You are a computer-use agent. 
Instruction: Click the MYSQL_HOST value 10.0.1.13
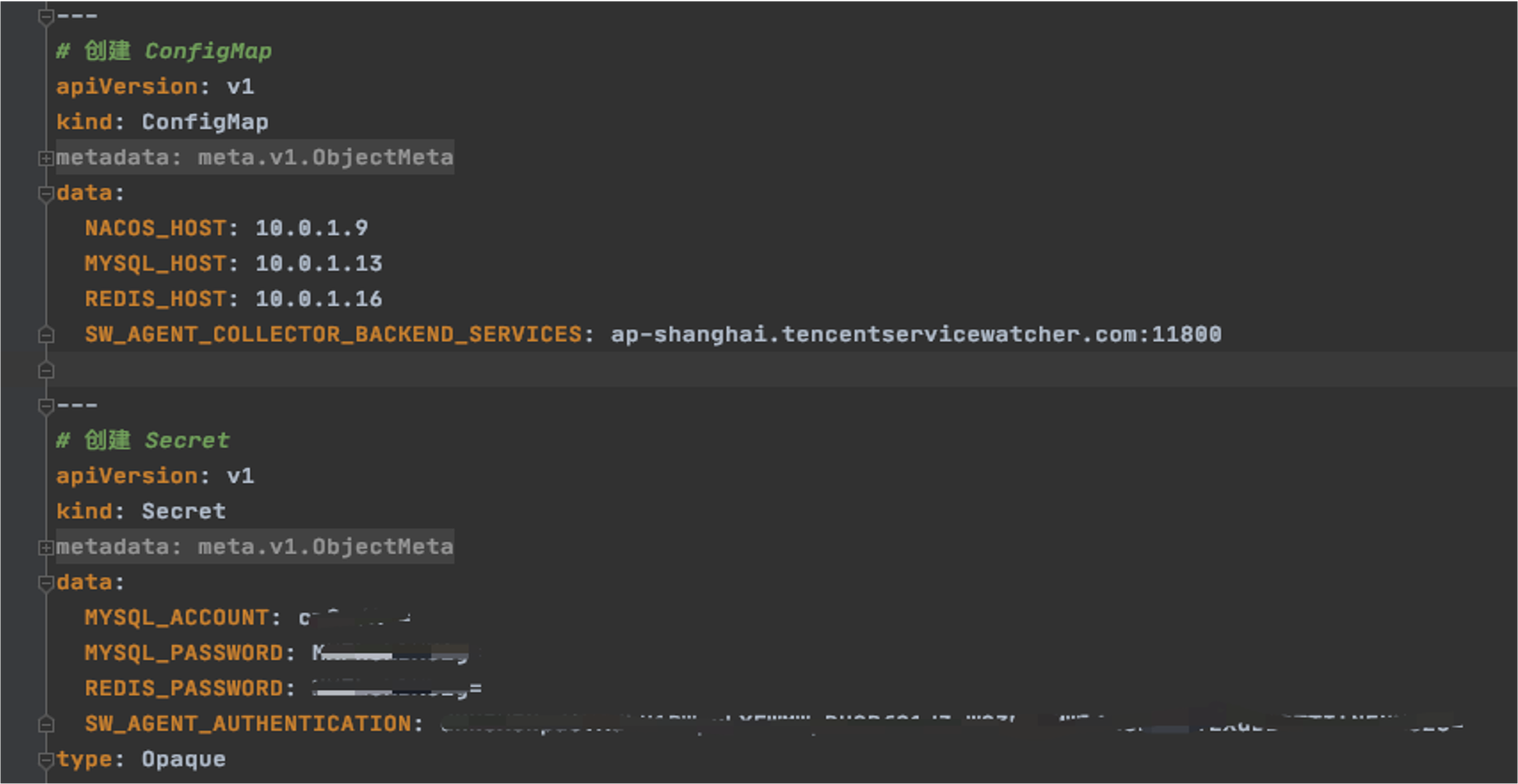point(318,264)
